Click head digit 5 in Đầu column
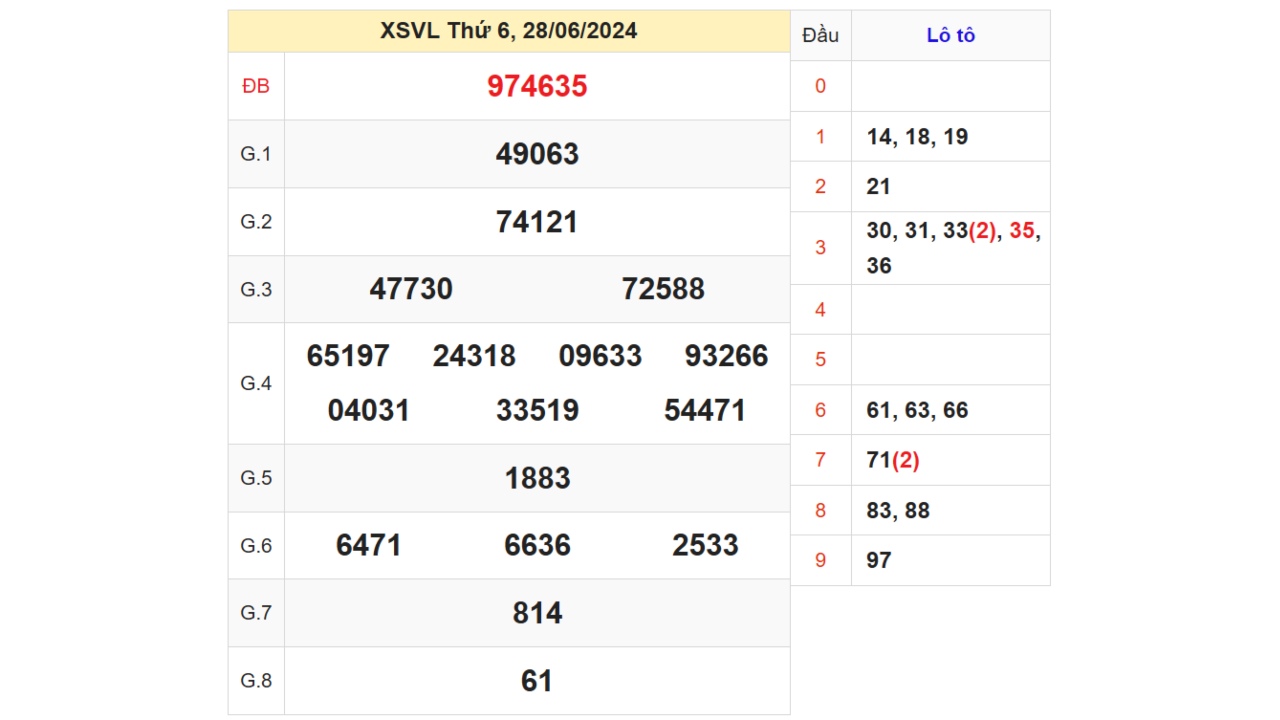Screen dimensions: 1280x720 (x=820, y=360)
